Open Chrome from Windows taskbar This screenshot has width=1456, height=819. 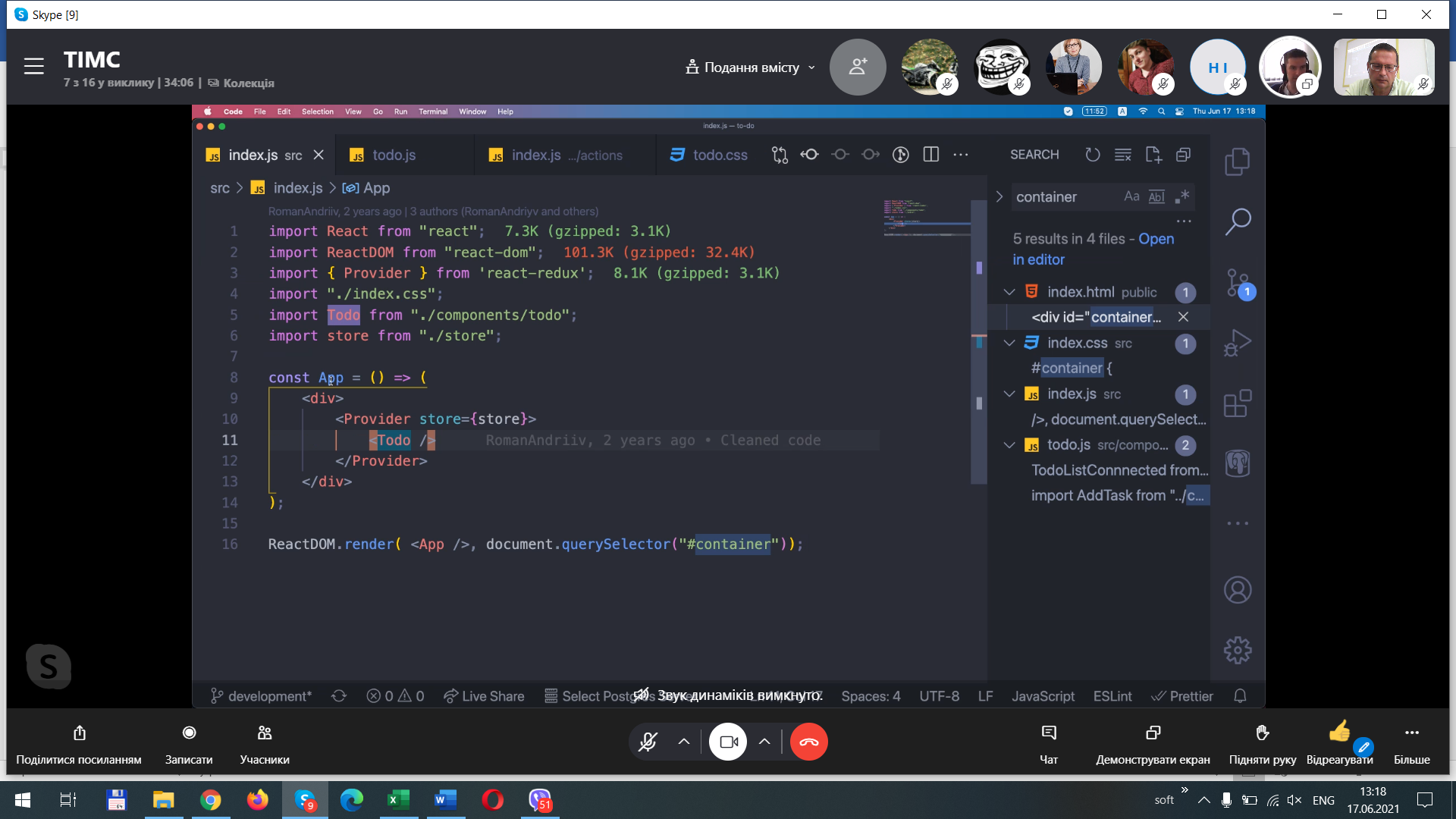[211, 800]
